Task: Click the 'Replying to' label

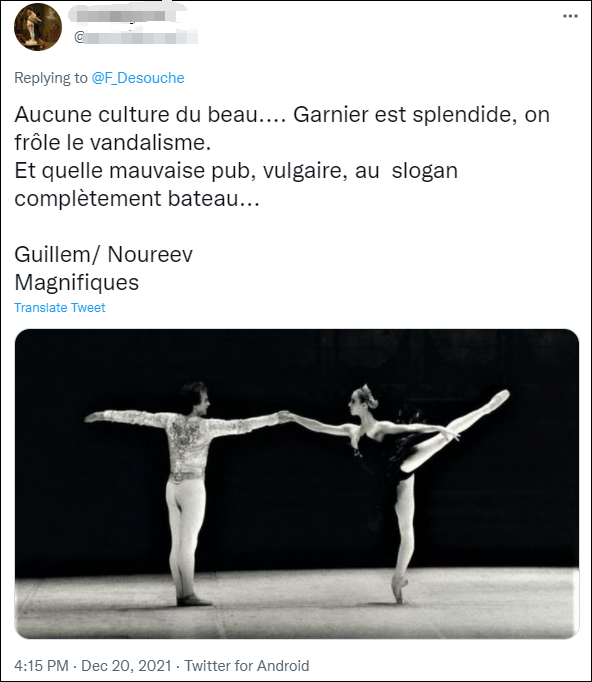Action: point(50,78)
